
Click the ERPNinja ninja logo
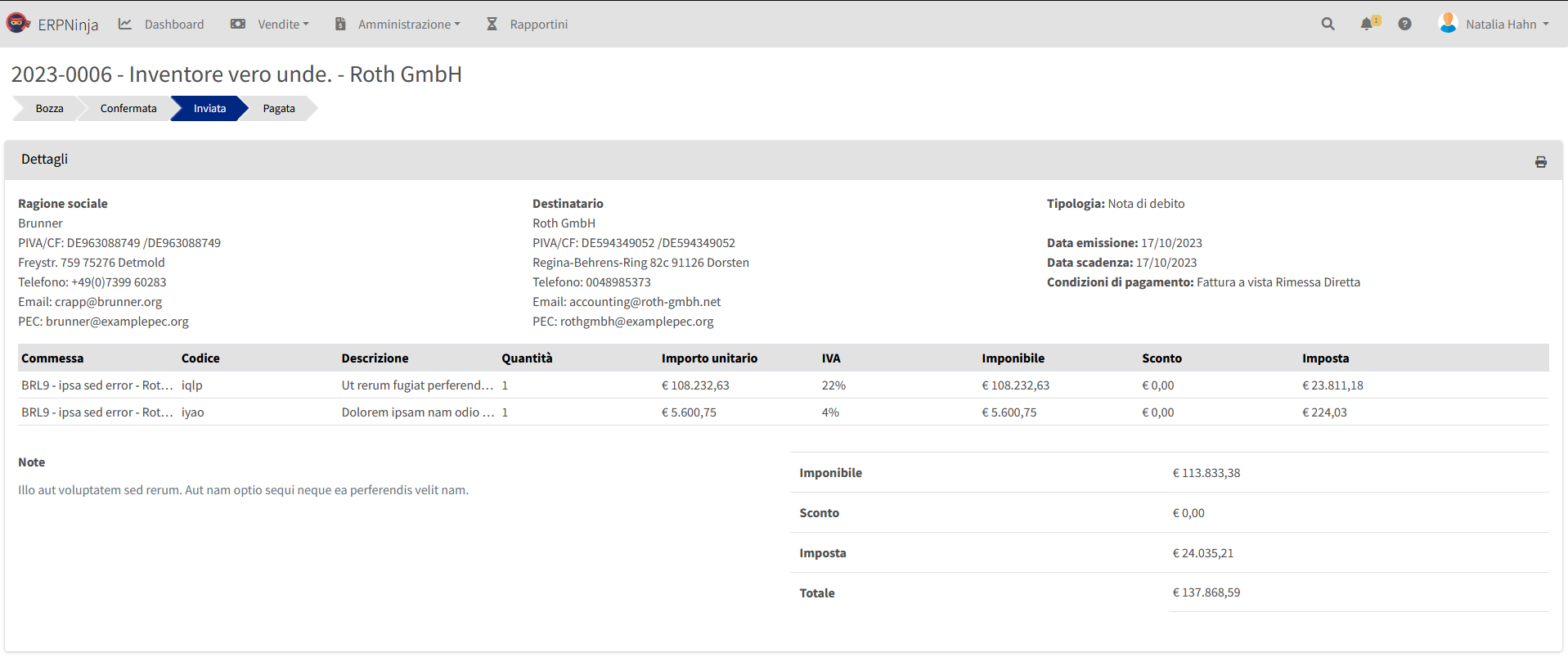tap(18, 24)
